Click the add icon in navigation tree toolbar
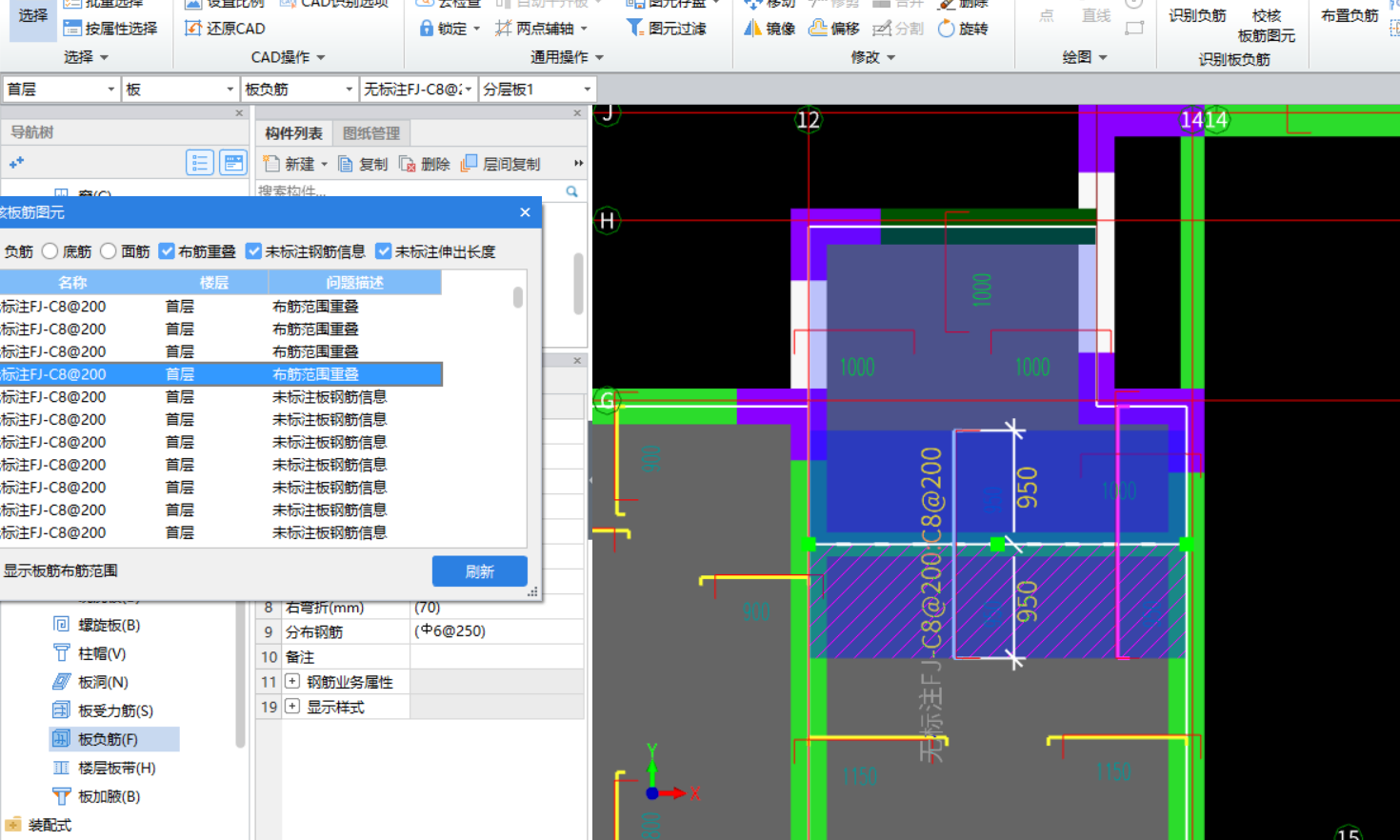The image size is (1400, 840). [16, 163]
